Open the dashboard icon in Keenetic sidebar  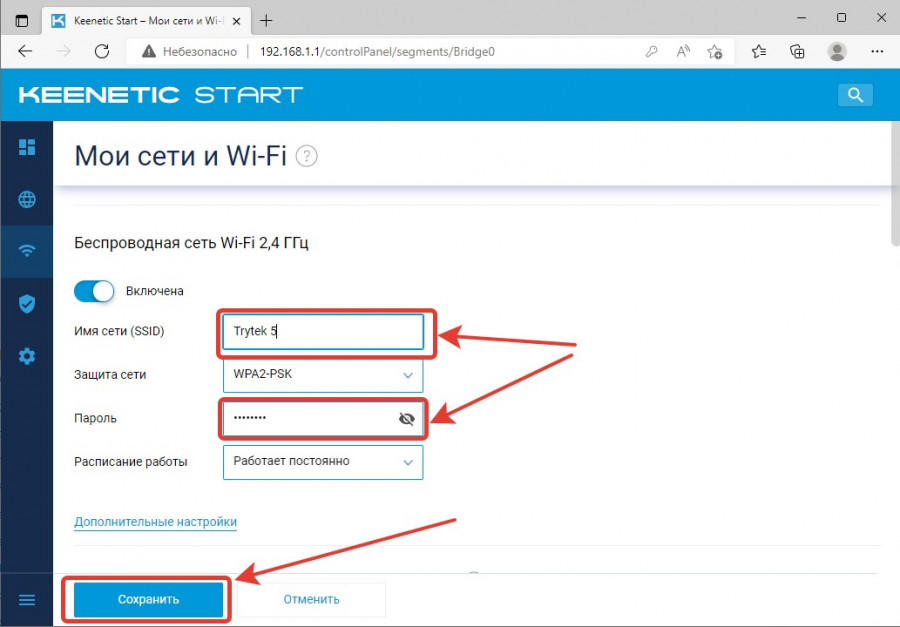(x=27, y=148)
